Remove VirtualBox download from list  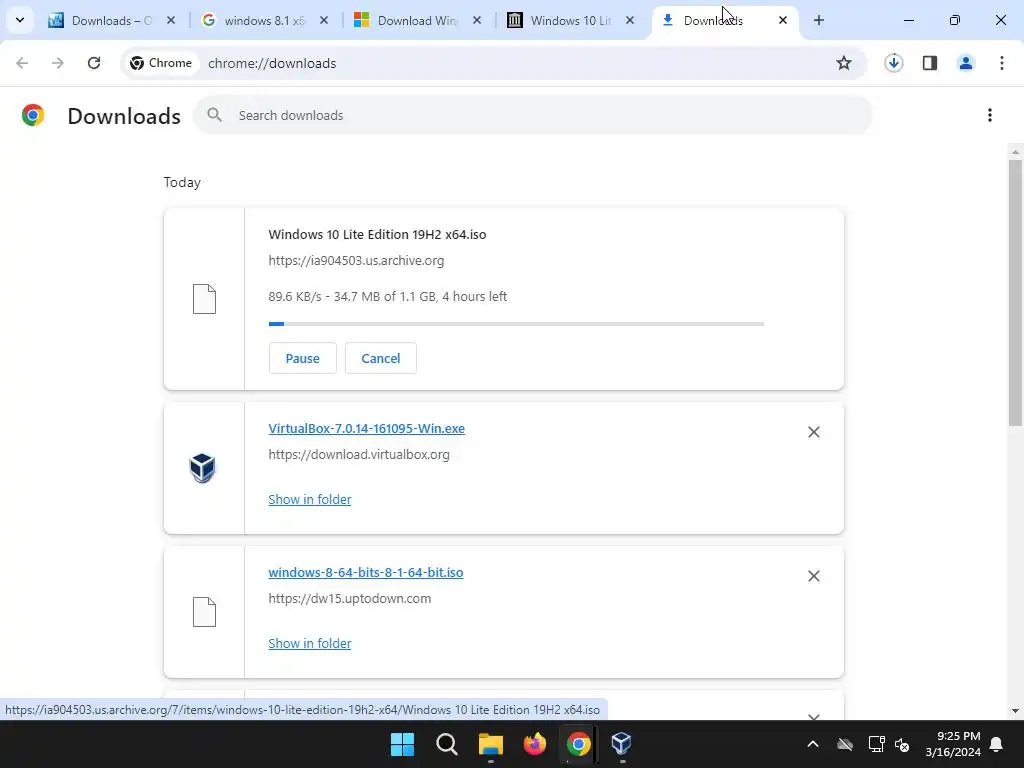coord(814,432)
